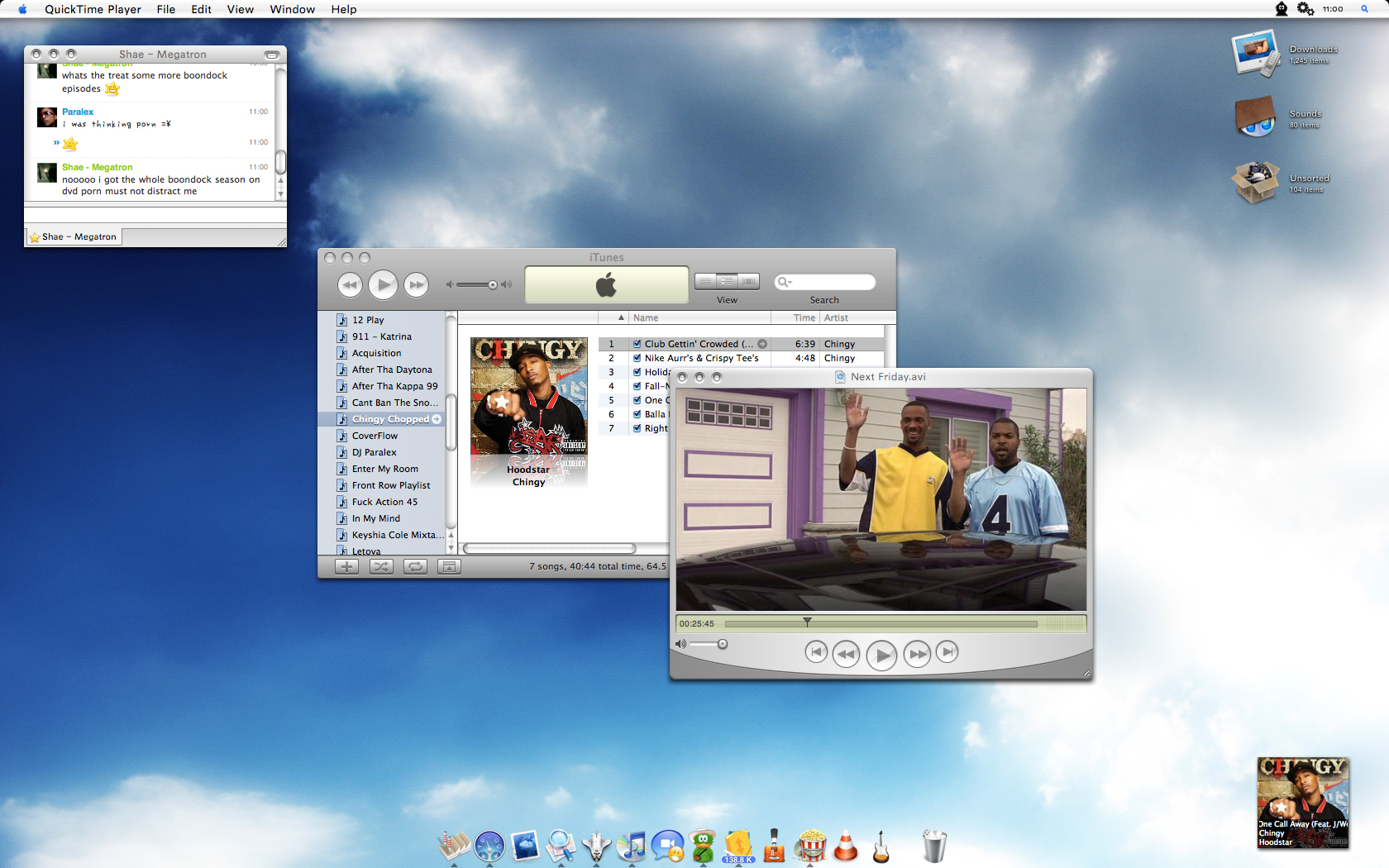Uncheck the checkbox for track 3
The height and width of the screenshot is (868, 1389).
pos(637,372)
